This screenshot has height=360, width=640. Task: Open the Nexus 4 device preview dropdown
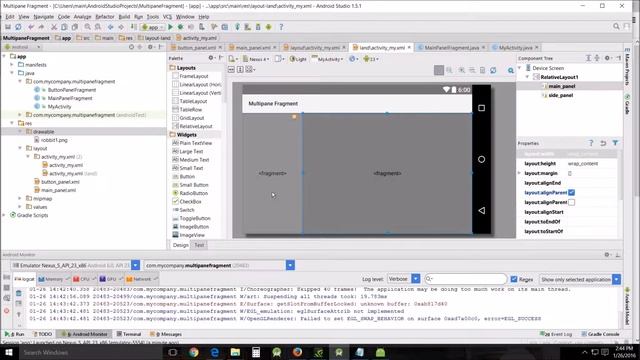click(x=256, y=59)
